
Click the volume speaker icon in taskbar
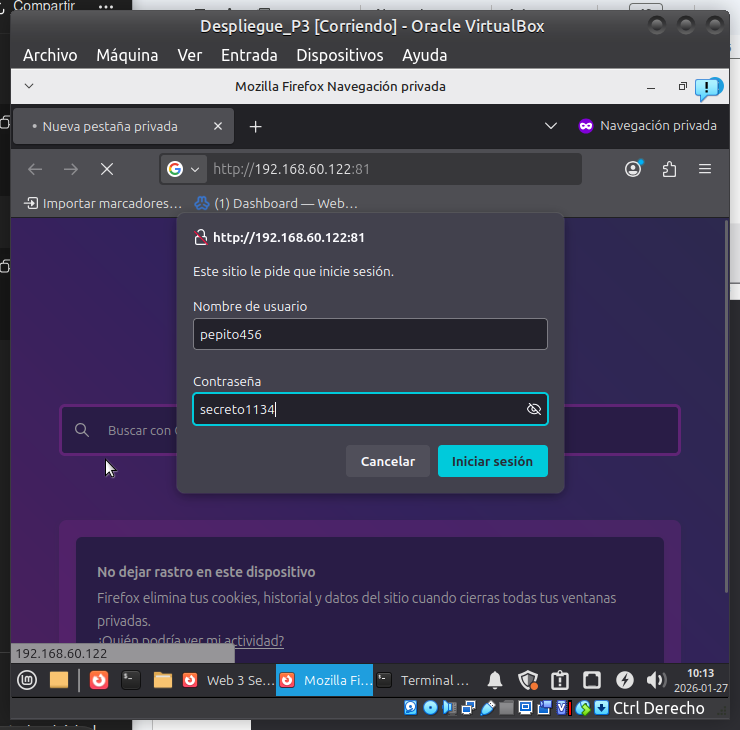coord(656,680)
